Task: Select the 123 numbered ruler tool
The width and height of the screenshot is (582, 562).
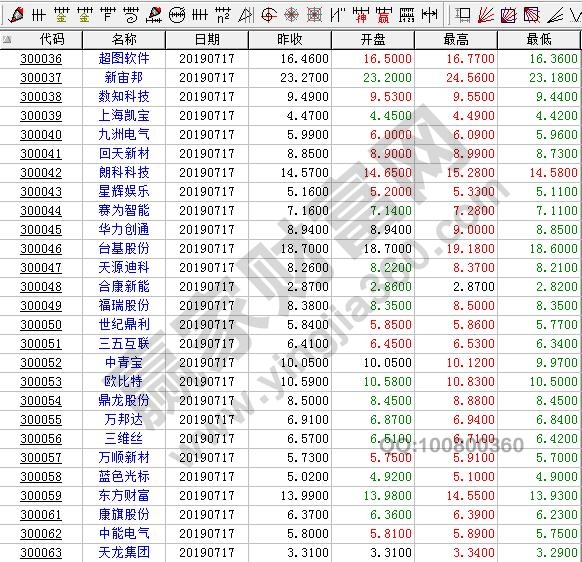Action: [x=407, y=15]
